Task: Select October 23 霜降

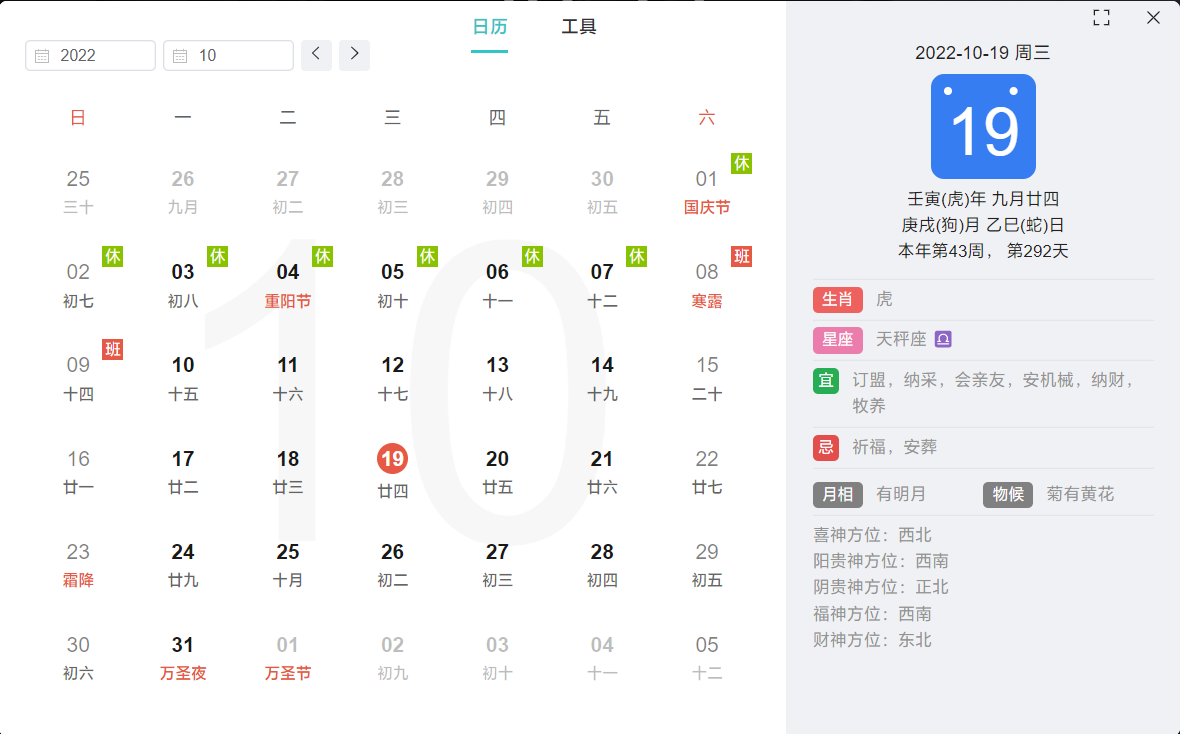Action: (x=78, y=565)
